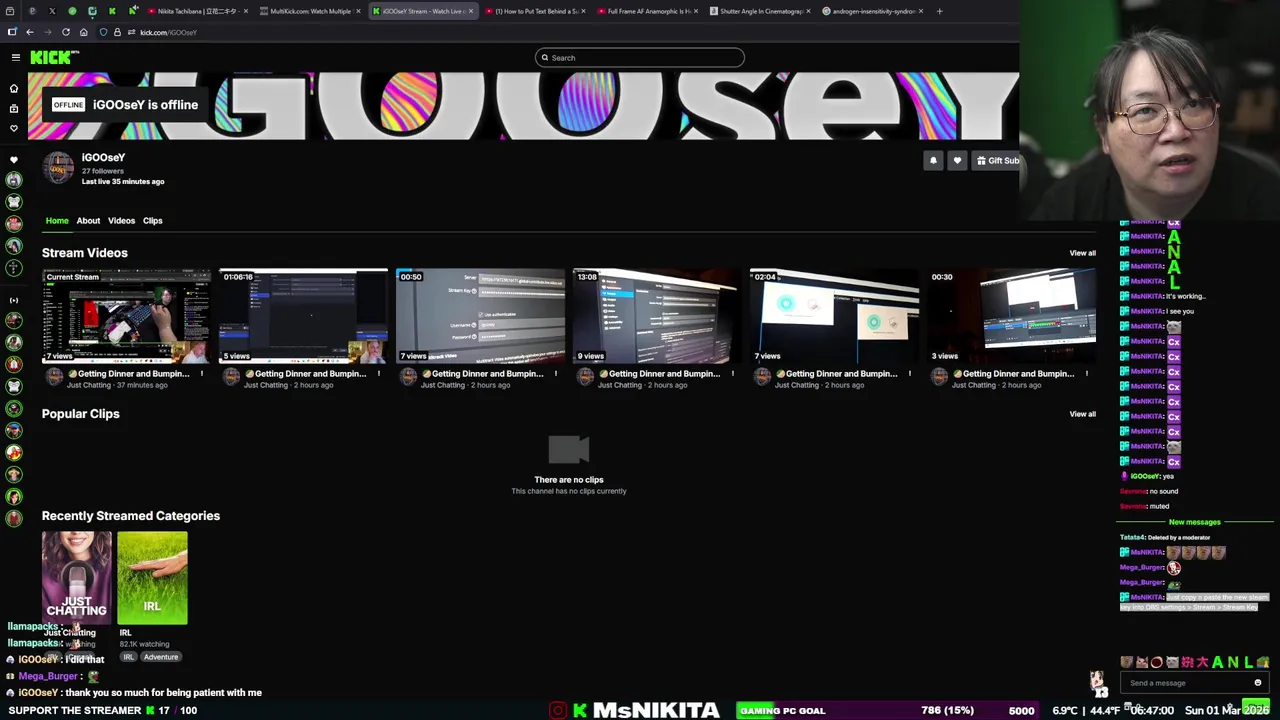Image resolution: width=1280 pixels, height=720 pixels.
Task: Open the IRL category card
Action: tap(152, 578)
